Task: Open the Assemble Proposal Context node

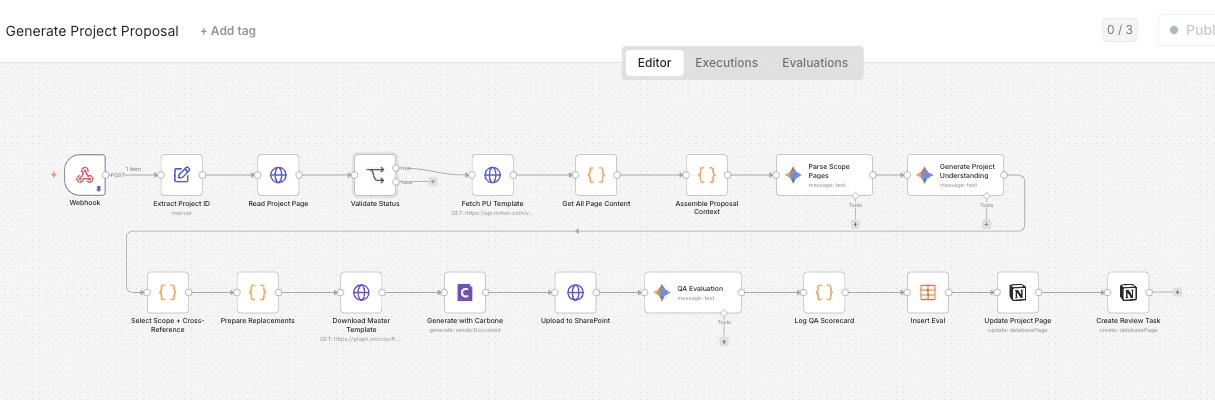Action: (x=706, y=175)
